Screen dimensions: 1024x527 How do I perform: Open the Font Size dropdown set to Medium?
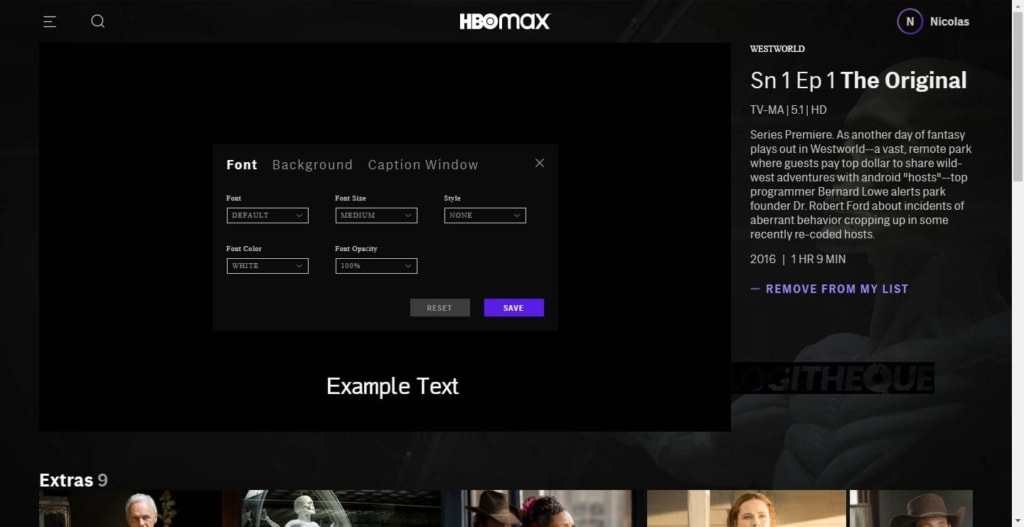376,216
